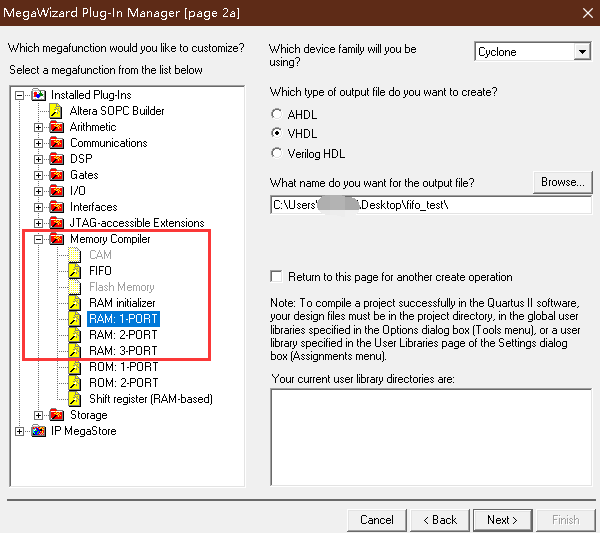Click the RAM initializer wizard icon

(x=75, y=303)
